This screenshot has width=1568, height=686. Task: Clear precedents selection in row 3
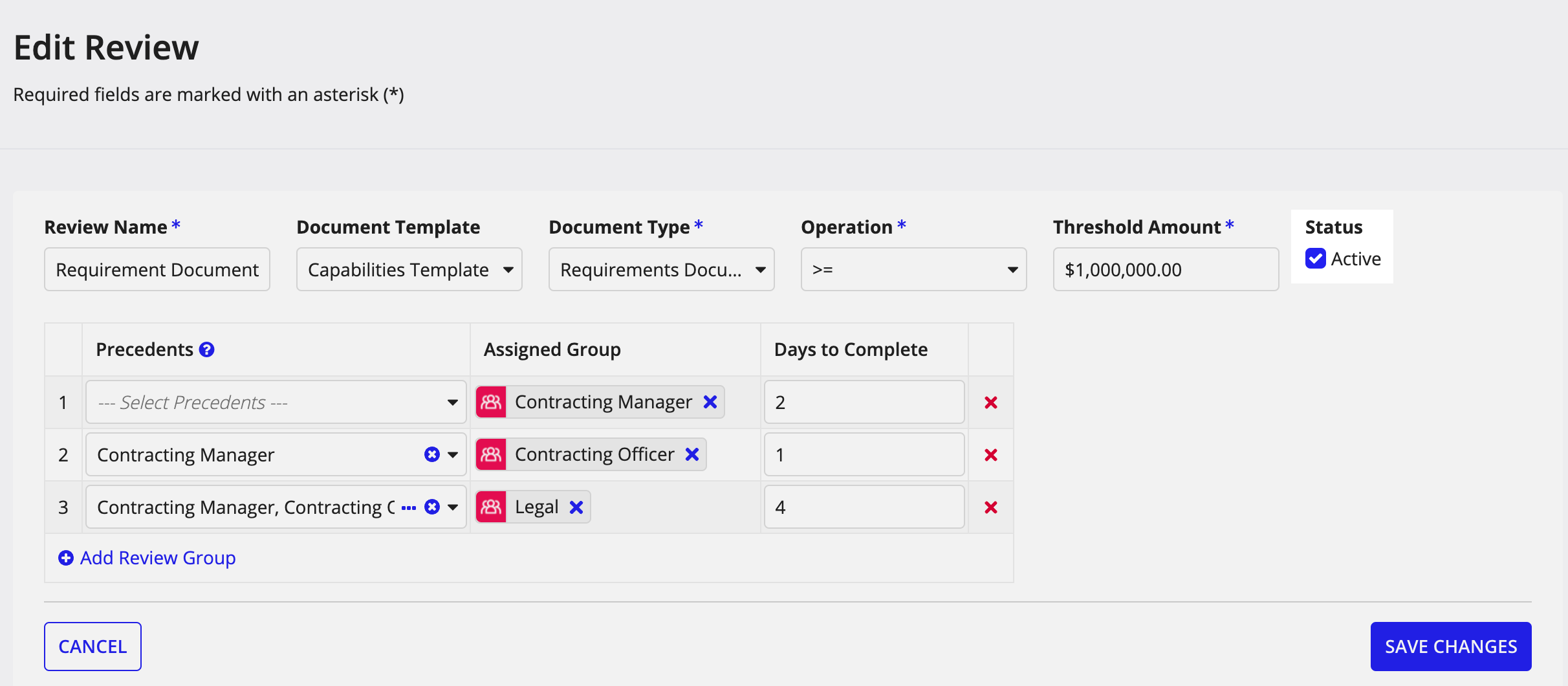432,507
